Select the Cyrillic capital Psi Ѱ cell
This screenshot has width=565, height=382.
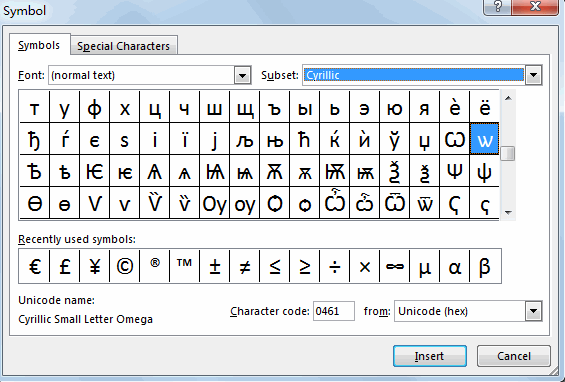pos(455,171)
